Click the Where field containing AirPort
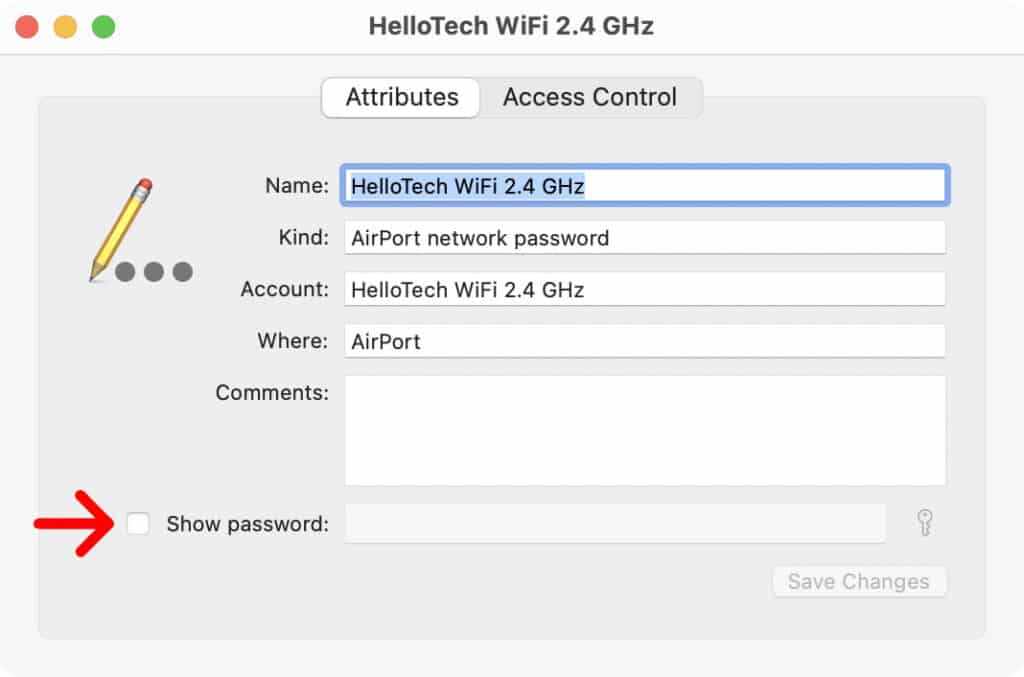 click(645, 340)
